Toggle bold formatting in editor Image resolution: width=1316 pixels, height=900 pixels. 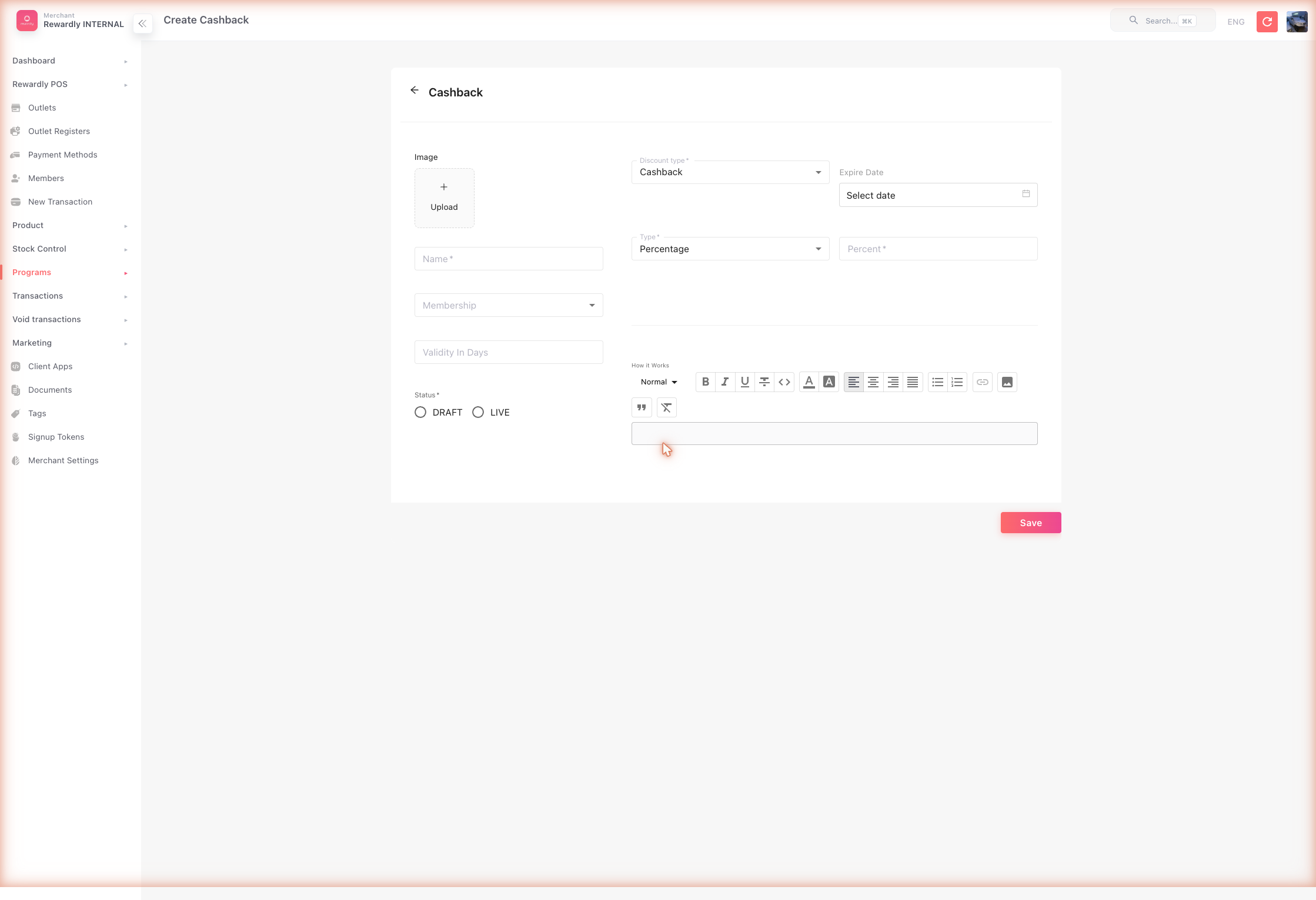click(706, 382)
